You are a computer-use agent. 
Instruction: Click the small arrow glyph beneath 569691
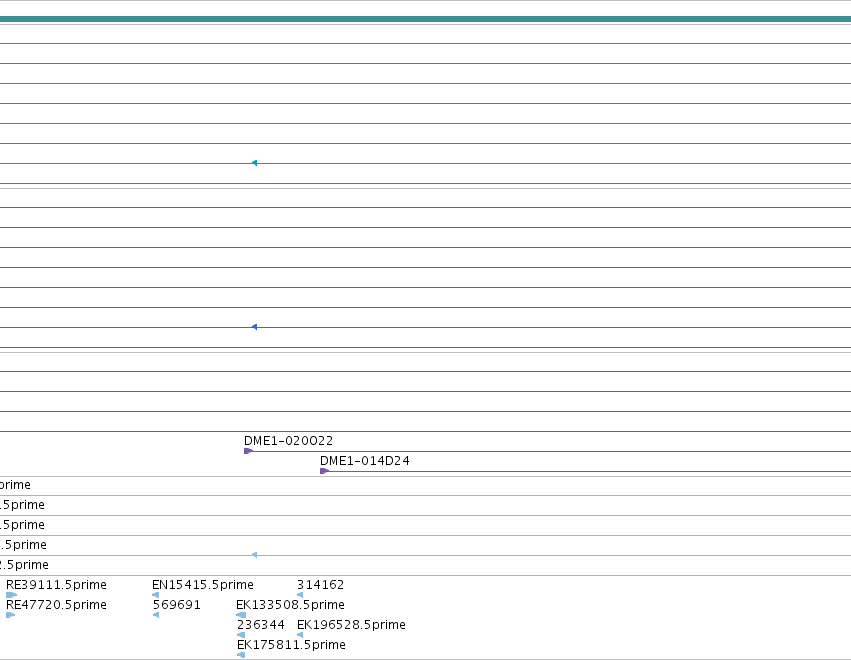[x=156, y=615]
